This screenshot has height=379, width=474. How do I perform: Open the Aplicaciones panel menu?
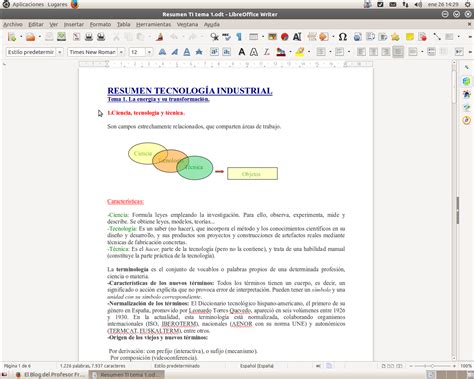28,4
